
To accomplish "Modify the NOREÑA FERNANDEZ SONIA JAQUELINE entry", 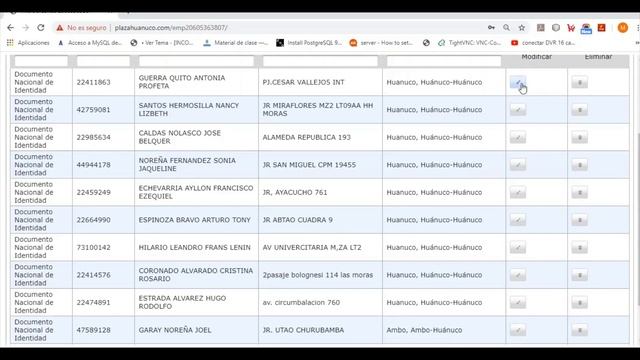I will tap(518, 165).
